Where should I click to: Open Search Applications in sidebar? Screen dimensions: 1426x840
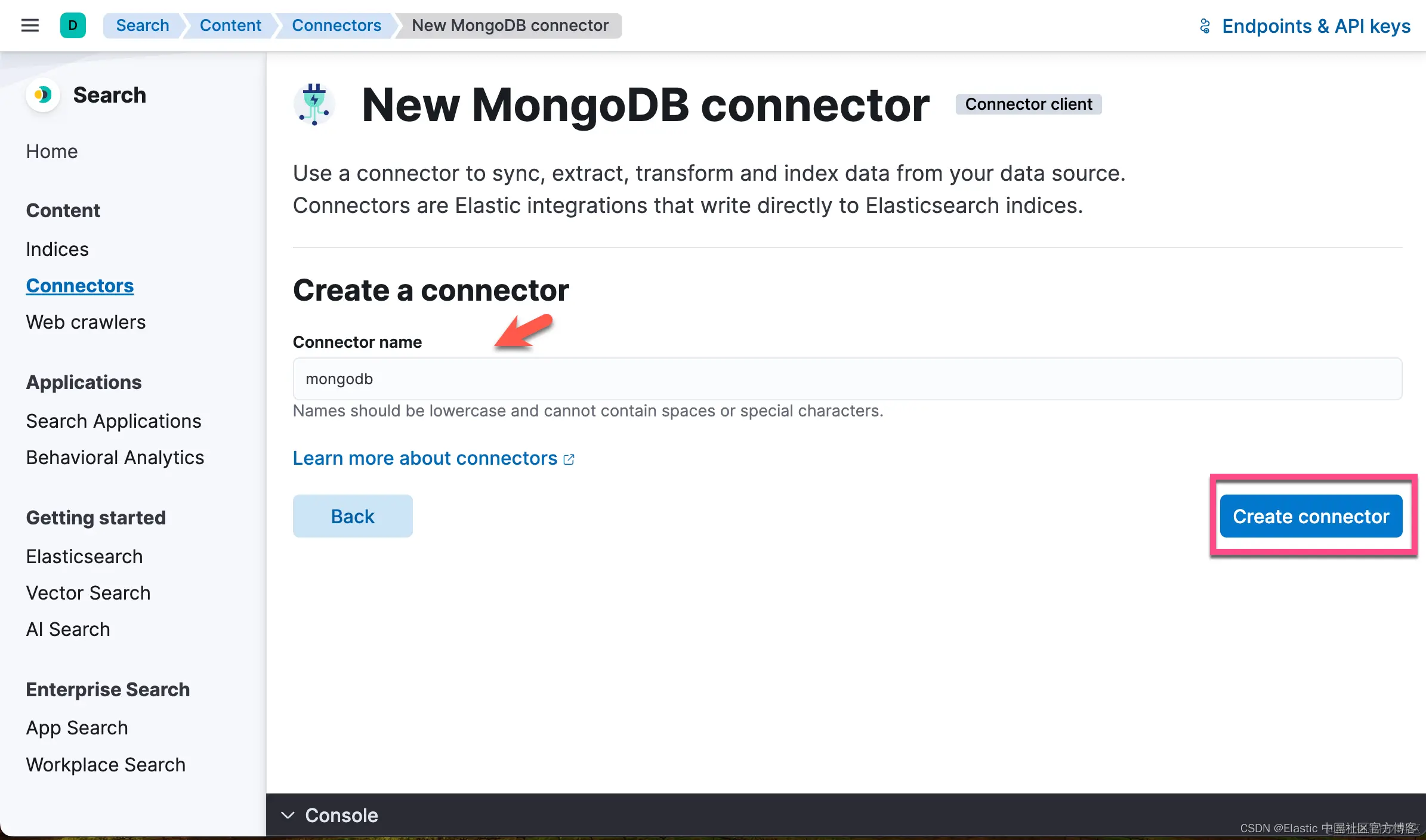pyautogui.click(x=114, y=421)
